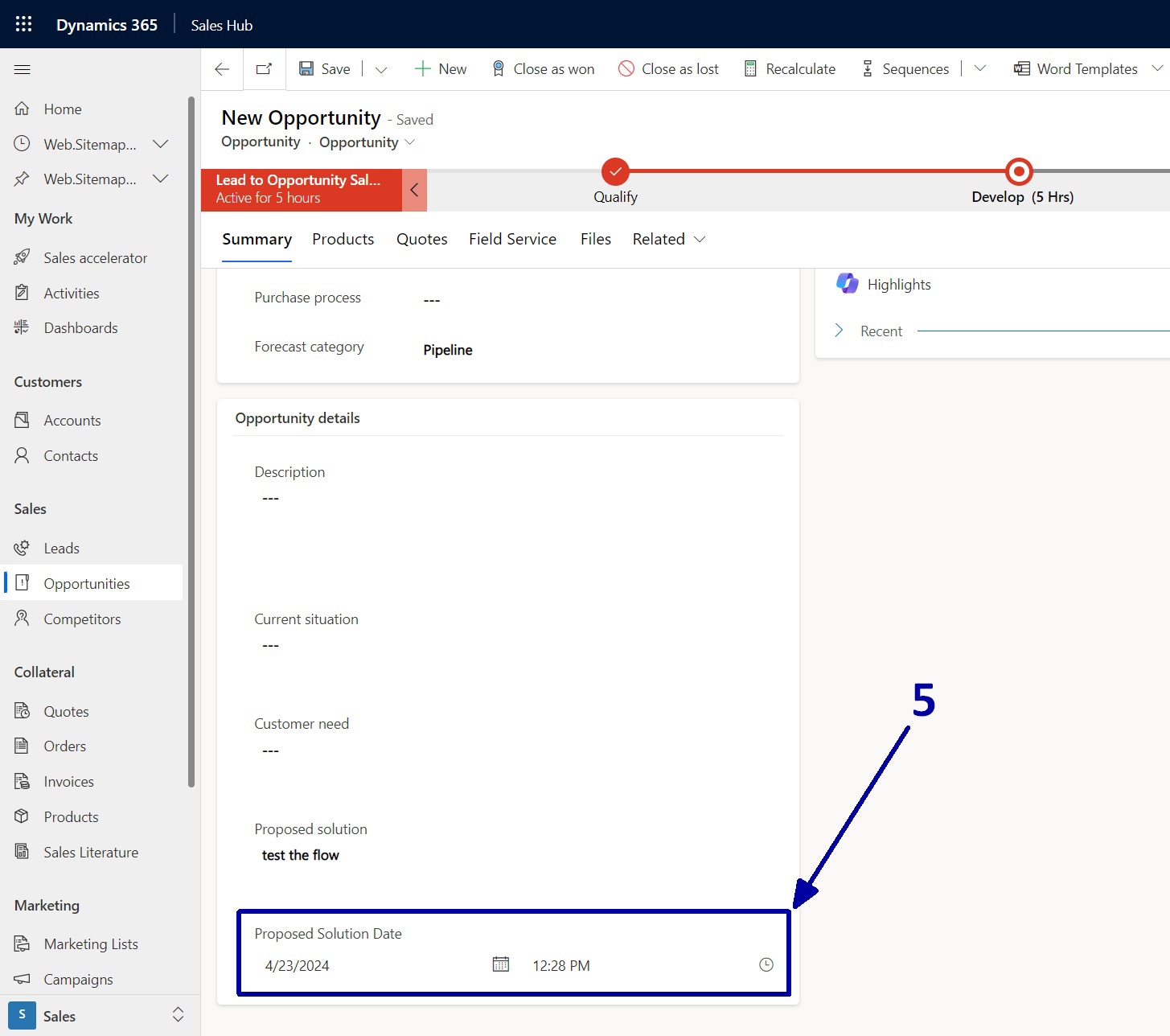Open Campaigns in the sidebar
Viewport: 1170px width, 1036px height.
(x=92, y=979)
